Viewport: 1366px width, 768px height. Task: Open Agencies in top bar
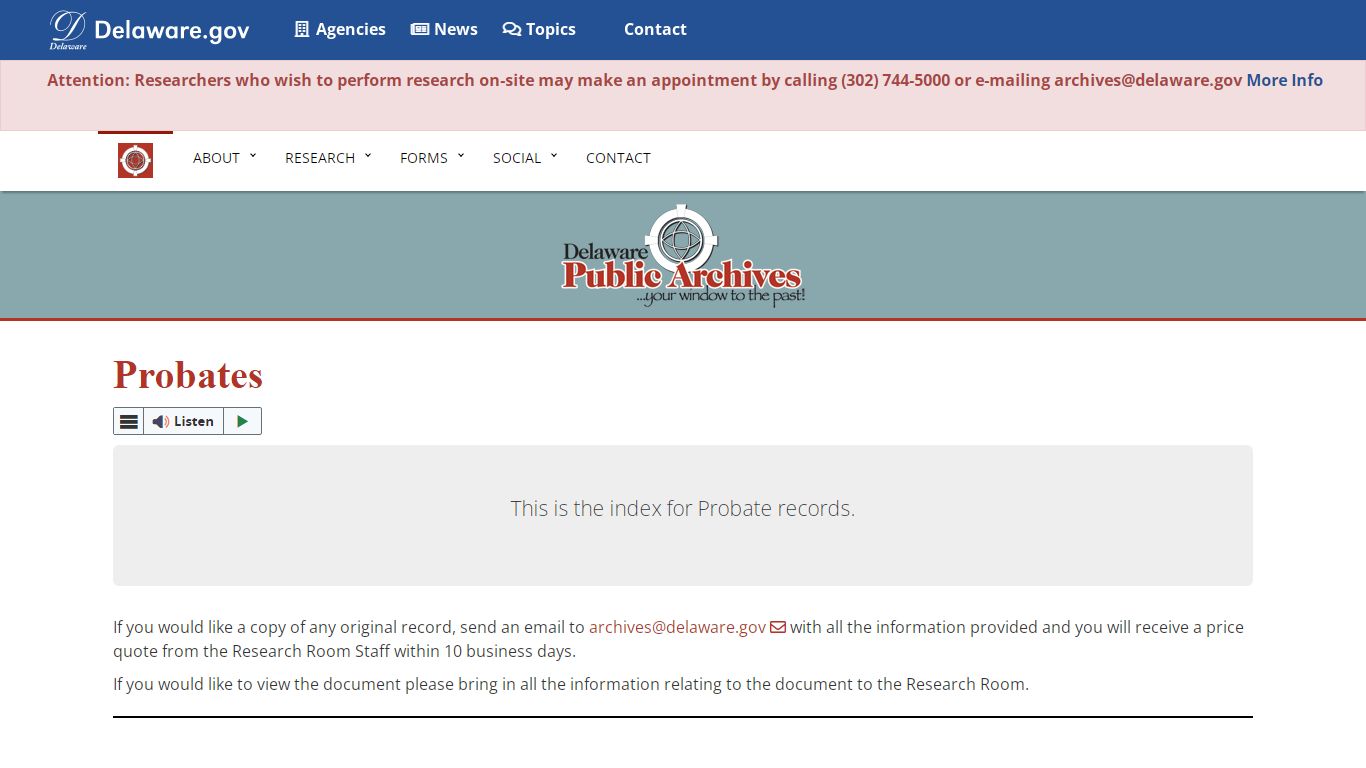click(340, 29)
